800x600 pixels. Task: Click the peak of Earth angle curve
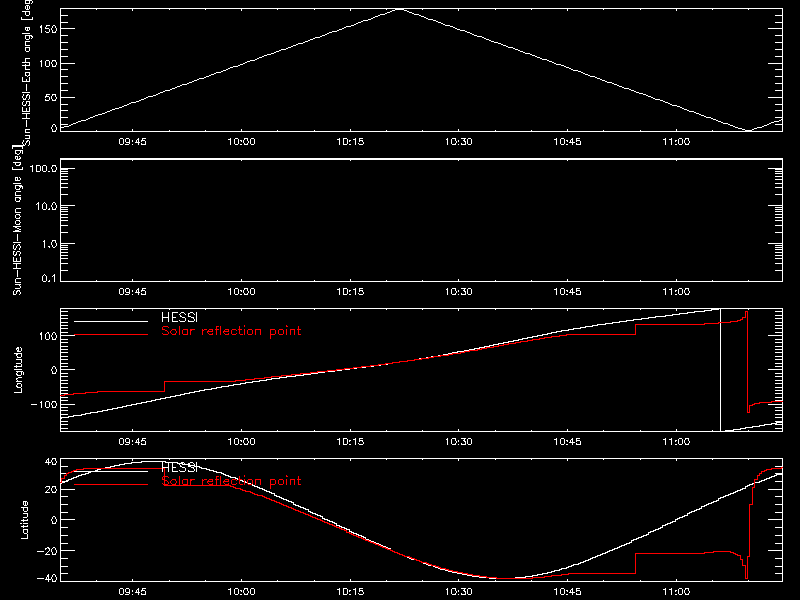(x=399, y=9)
